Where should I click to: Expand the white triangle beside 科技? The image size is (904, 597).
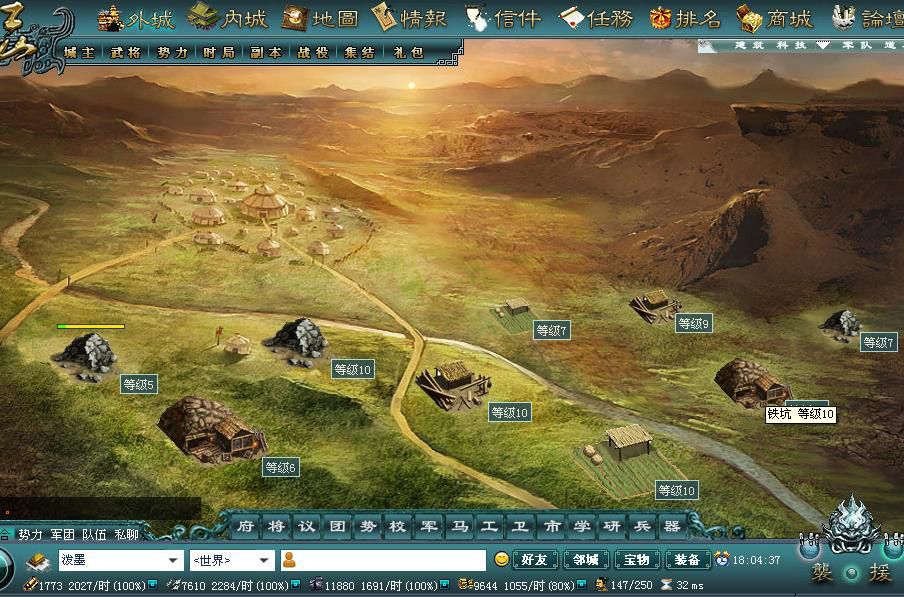tap(823, 45)
